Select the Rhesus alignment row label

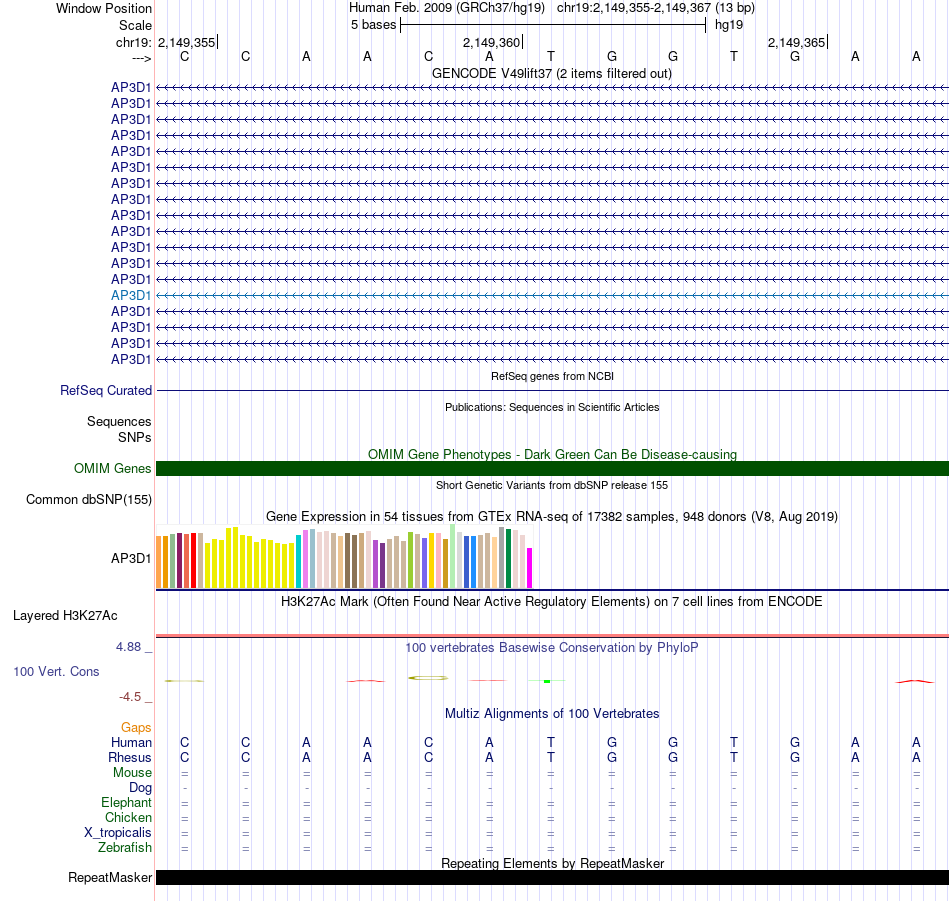[x=130, y=757]
